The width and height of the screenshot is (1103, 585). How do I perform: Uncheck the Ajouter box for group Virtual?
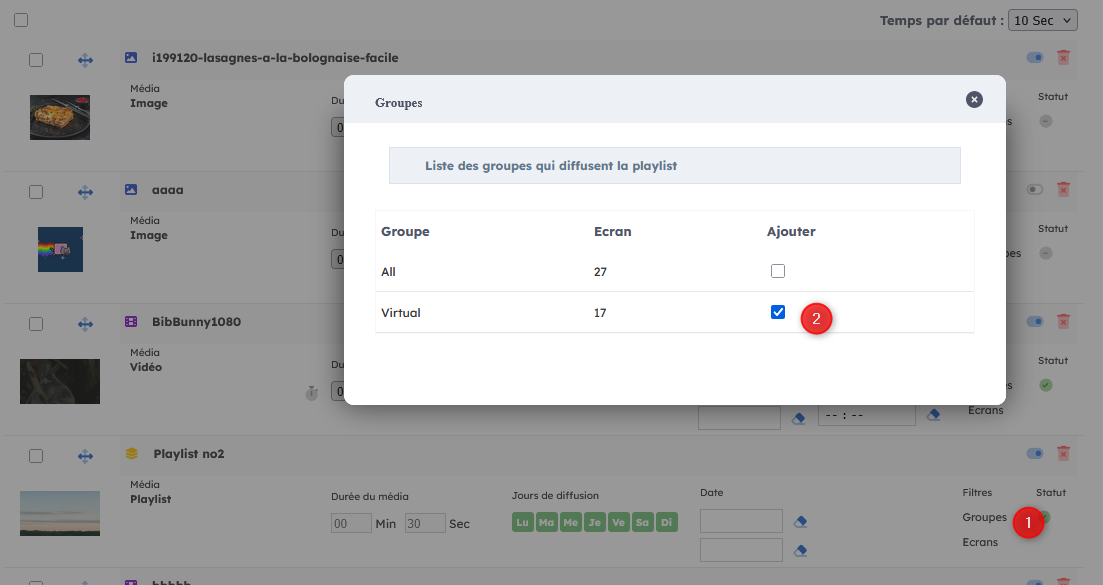coord(778,312)
